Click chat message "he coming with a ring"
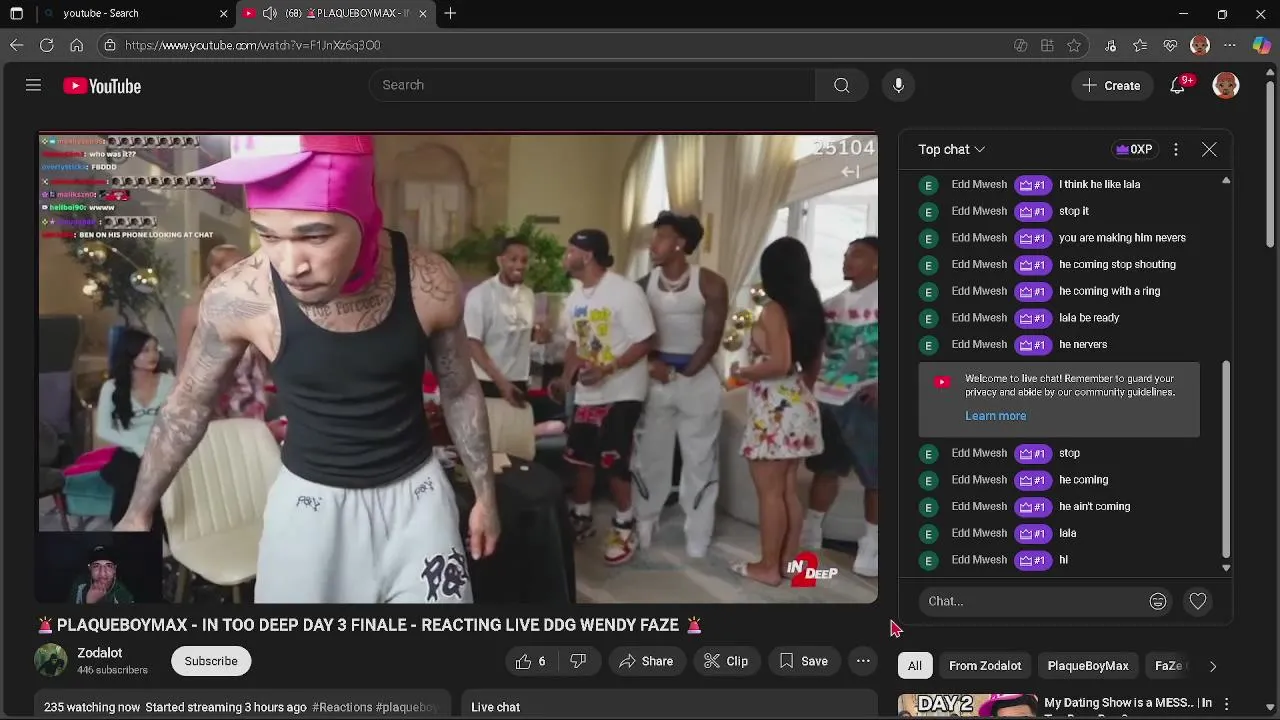1280x720 pixels. tap(1109, 291)
